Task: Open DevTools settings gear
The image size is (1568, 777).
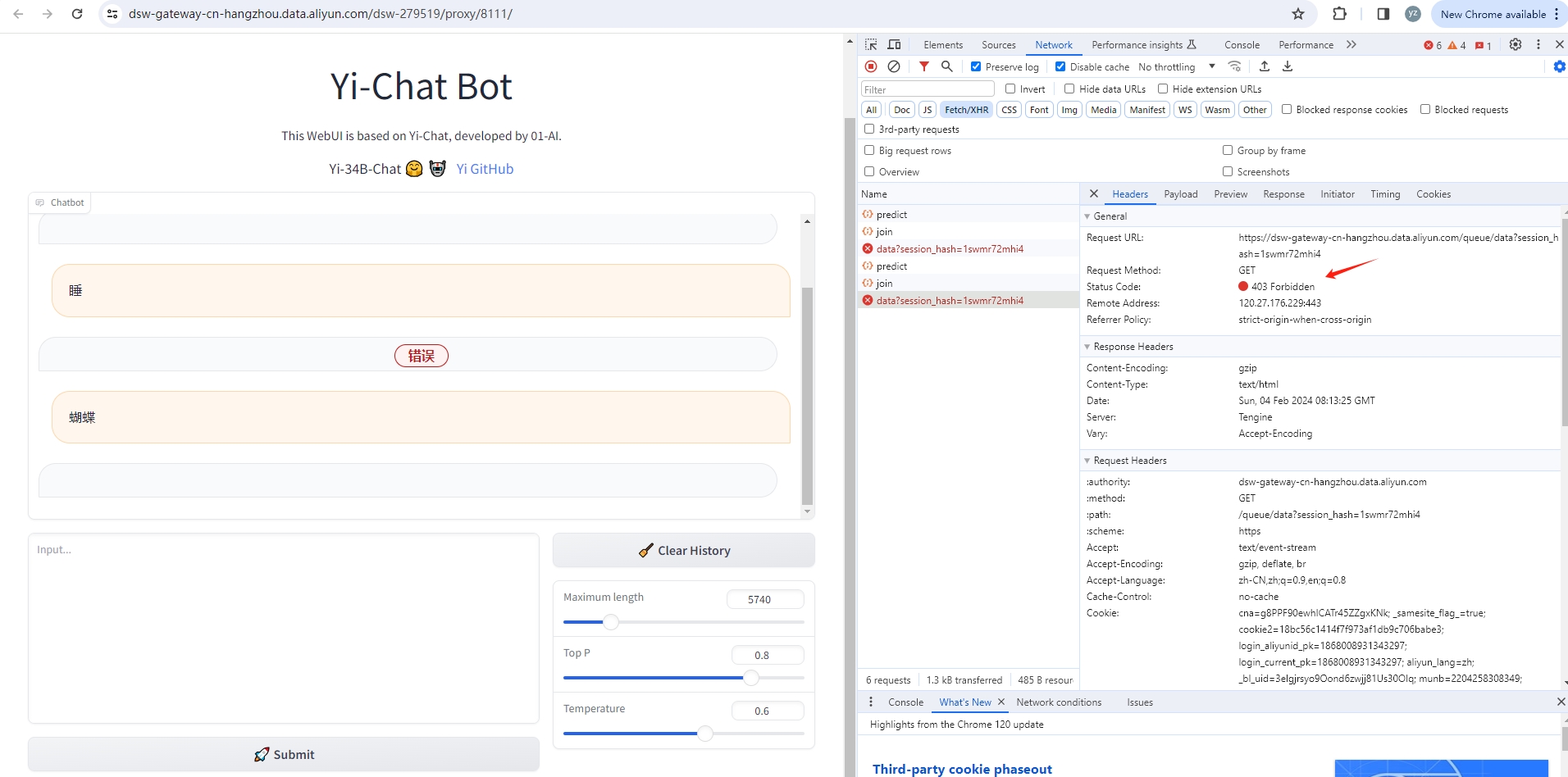Action: click(1516, 44)
